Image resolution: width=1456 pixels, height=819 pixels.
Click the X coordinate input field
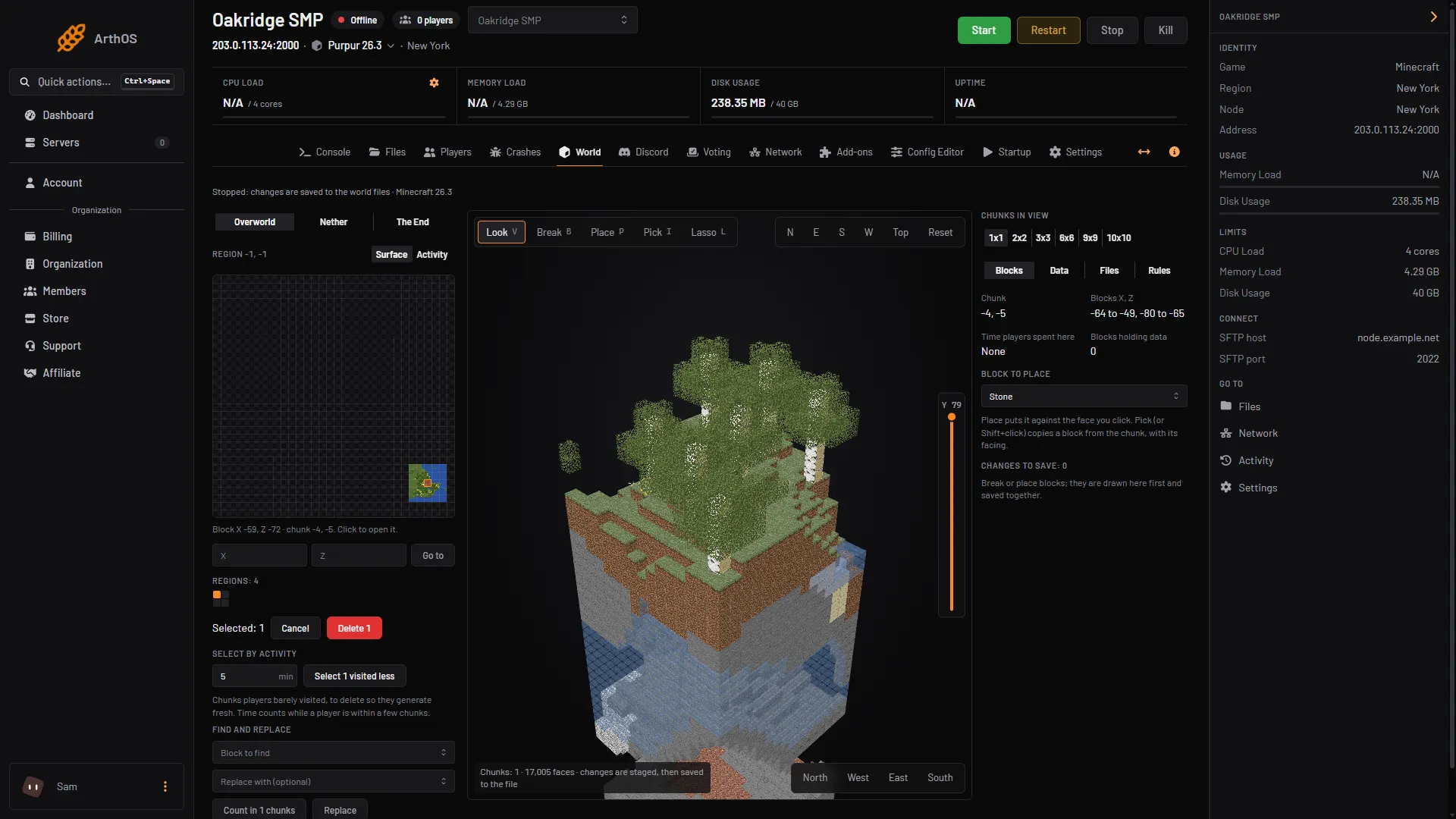(x=259, y=556)
